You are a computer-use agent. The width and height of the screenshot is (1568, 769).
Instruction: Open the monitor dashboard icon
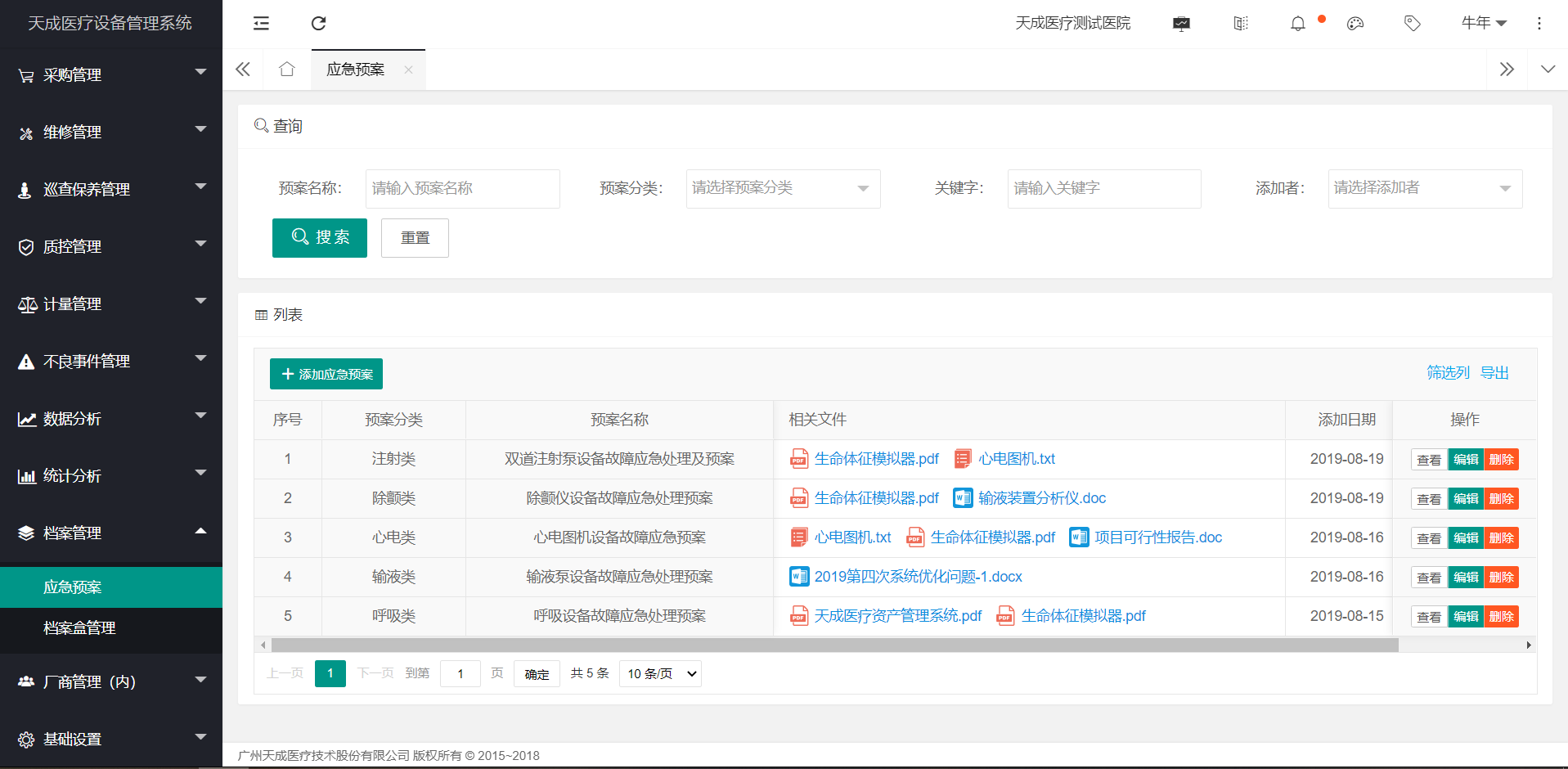(x=1181, y=24)
